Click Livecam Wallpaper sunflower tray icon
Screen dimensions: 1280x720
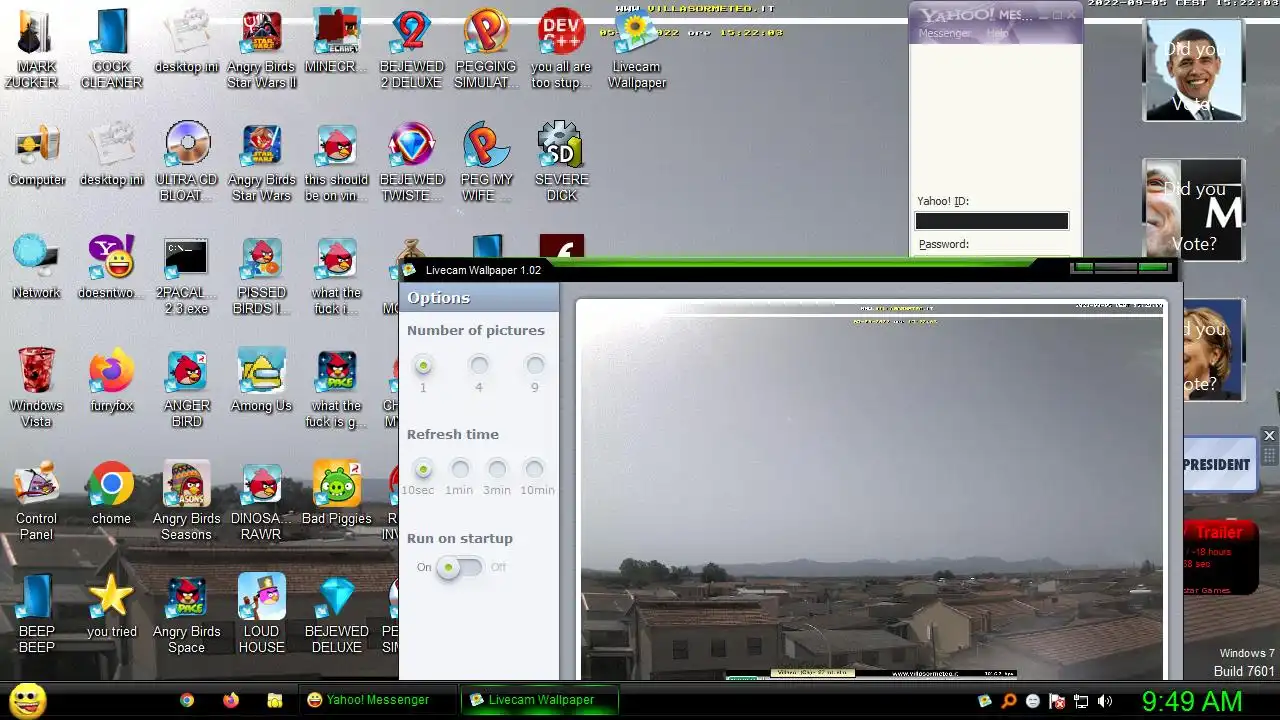[x=985, y=701]
